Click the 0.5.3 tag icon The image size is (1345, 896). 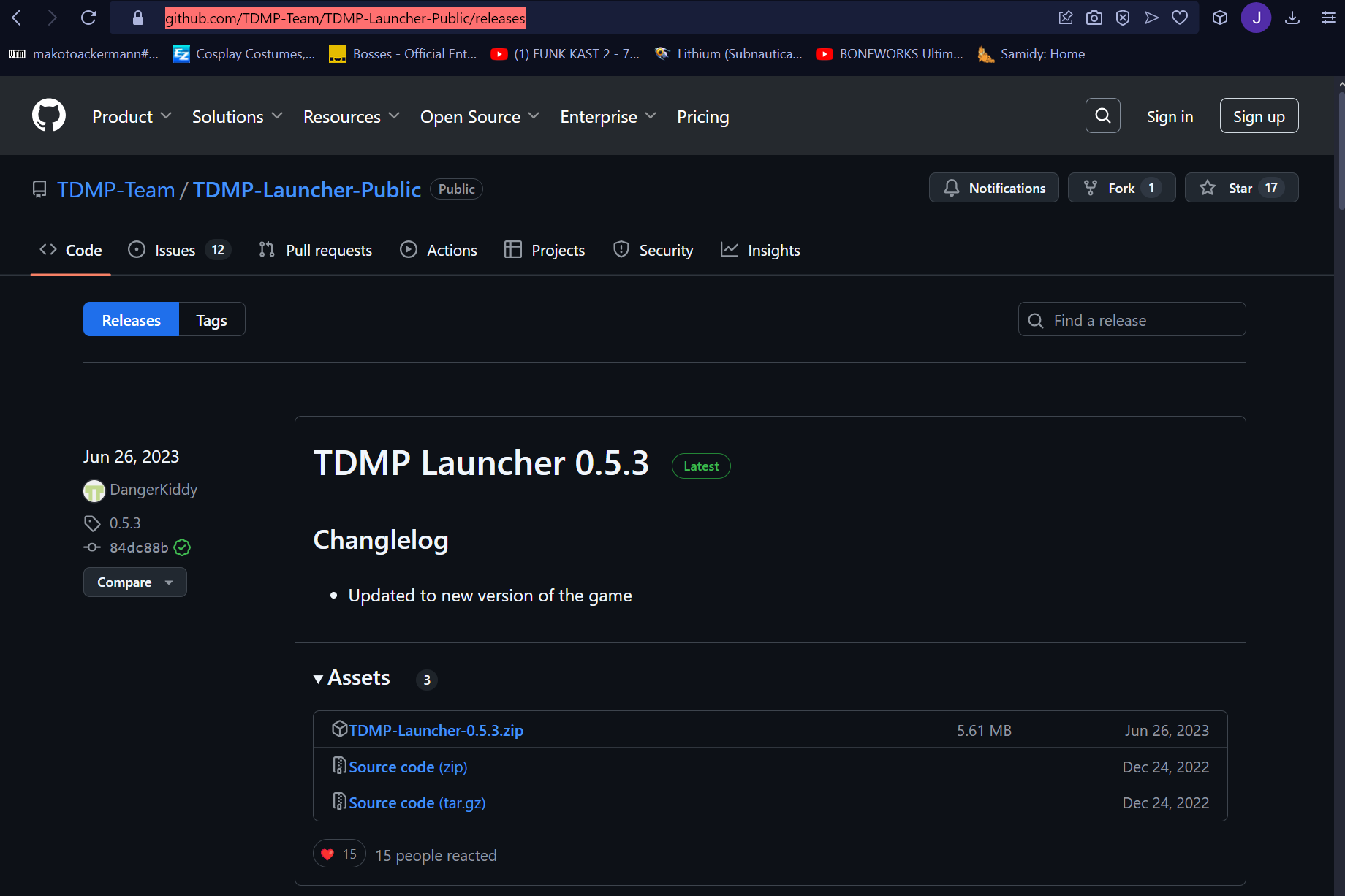click(x=92, y=523)
